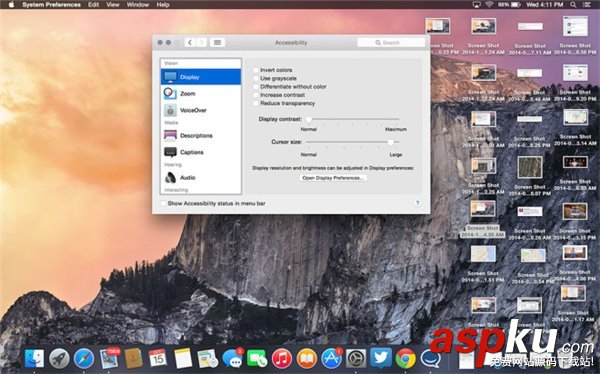Open System Preferences menu
Screen dimensions: 600x374
point(51,5)
